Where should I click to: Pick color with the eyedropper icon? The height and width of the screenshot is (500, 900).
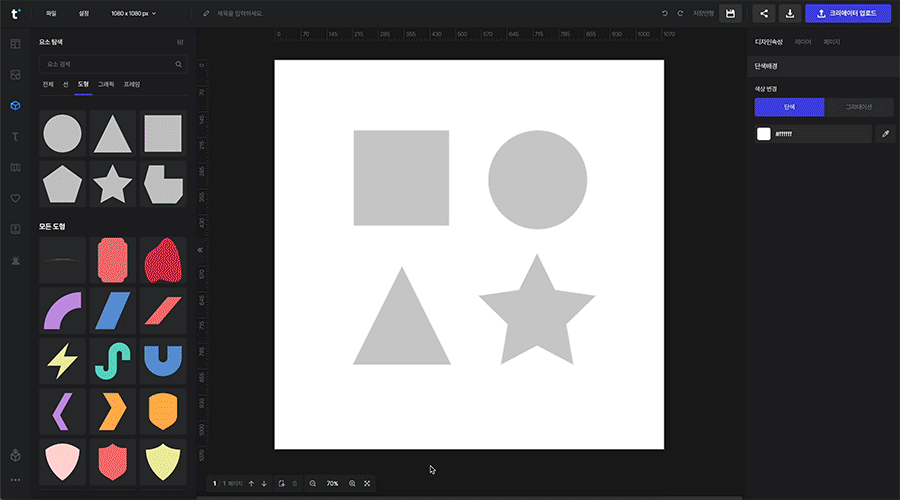885,134
